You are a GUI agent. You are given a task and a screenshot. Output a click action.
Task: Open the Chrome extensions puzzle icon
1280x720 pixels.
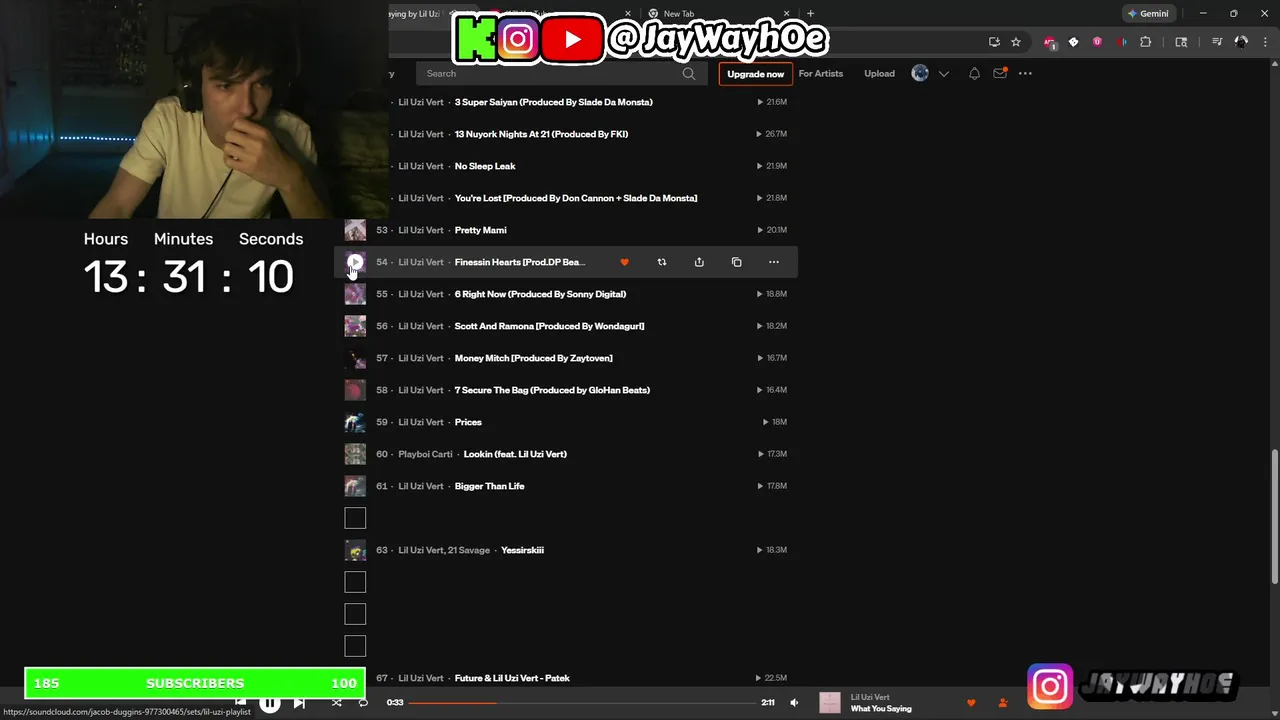(1145, 42)
